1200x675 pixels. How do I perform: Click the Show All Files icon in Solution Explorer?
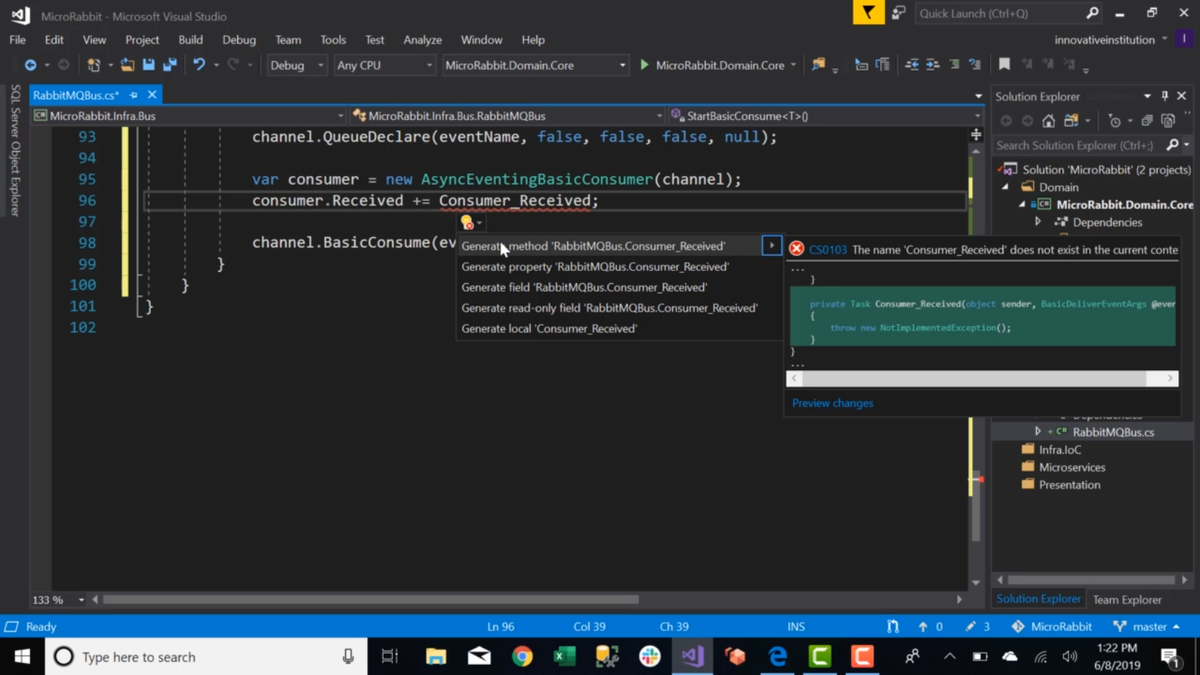(x=1168, y=121)
